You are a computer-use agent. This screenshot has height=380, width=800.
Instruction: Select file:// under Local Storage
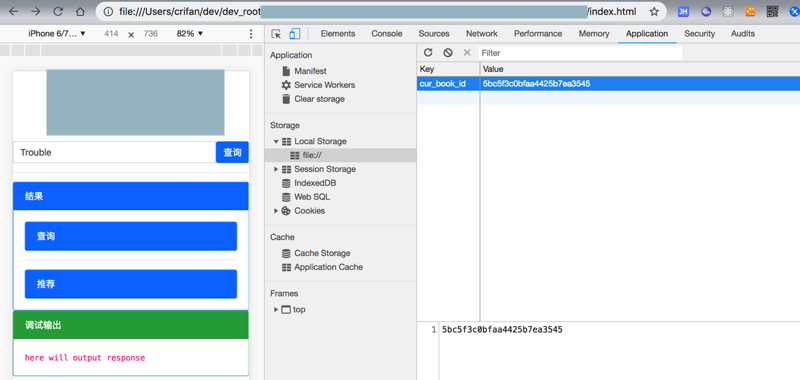point(340,155)
